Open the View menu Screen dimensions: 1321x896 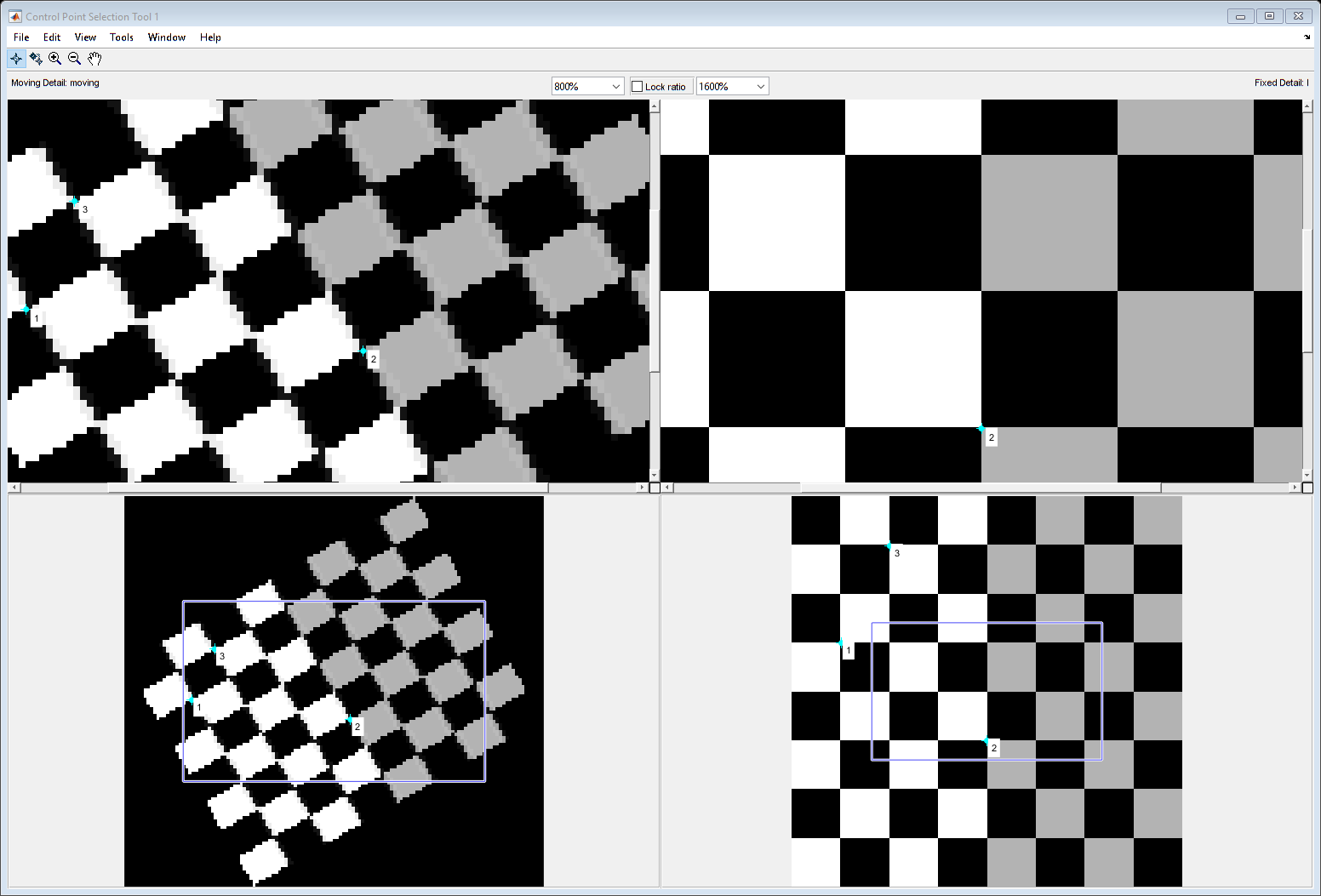coord(85,37)
